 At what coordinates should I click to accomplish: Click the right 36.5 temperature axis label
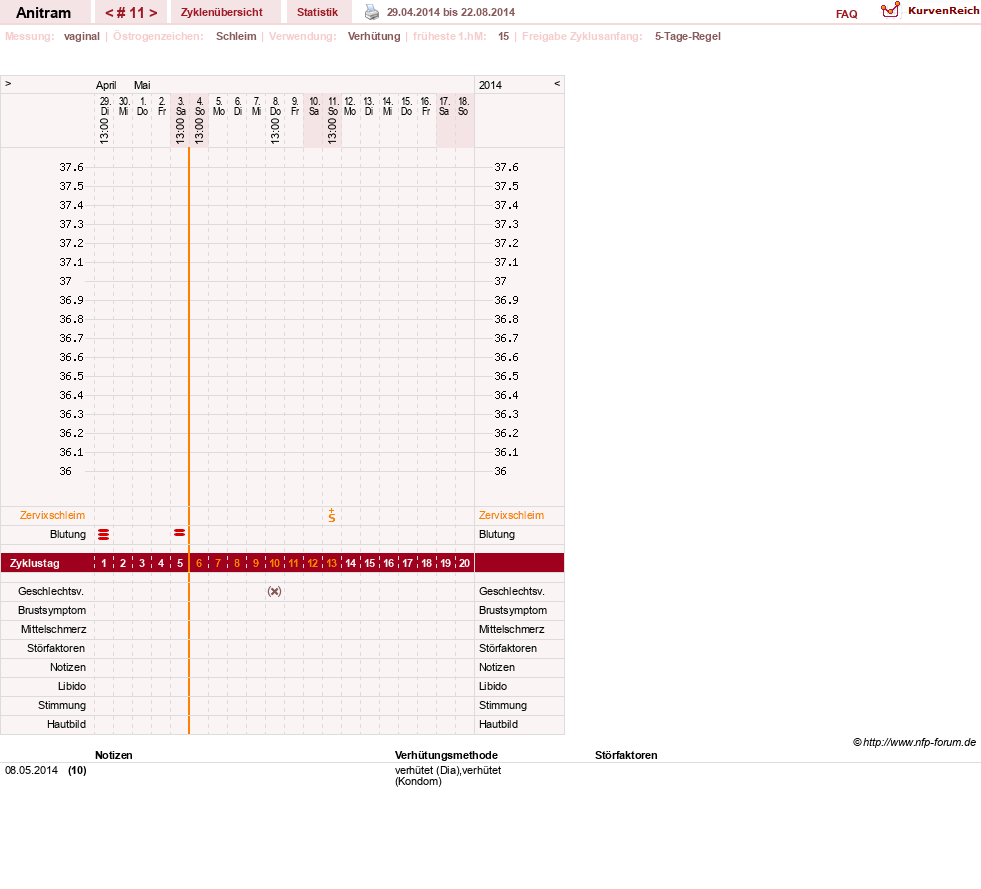point(506,376)
